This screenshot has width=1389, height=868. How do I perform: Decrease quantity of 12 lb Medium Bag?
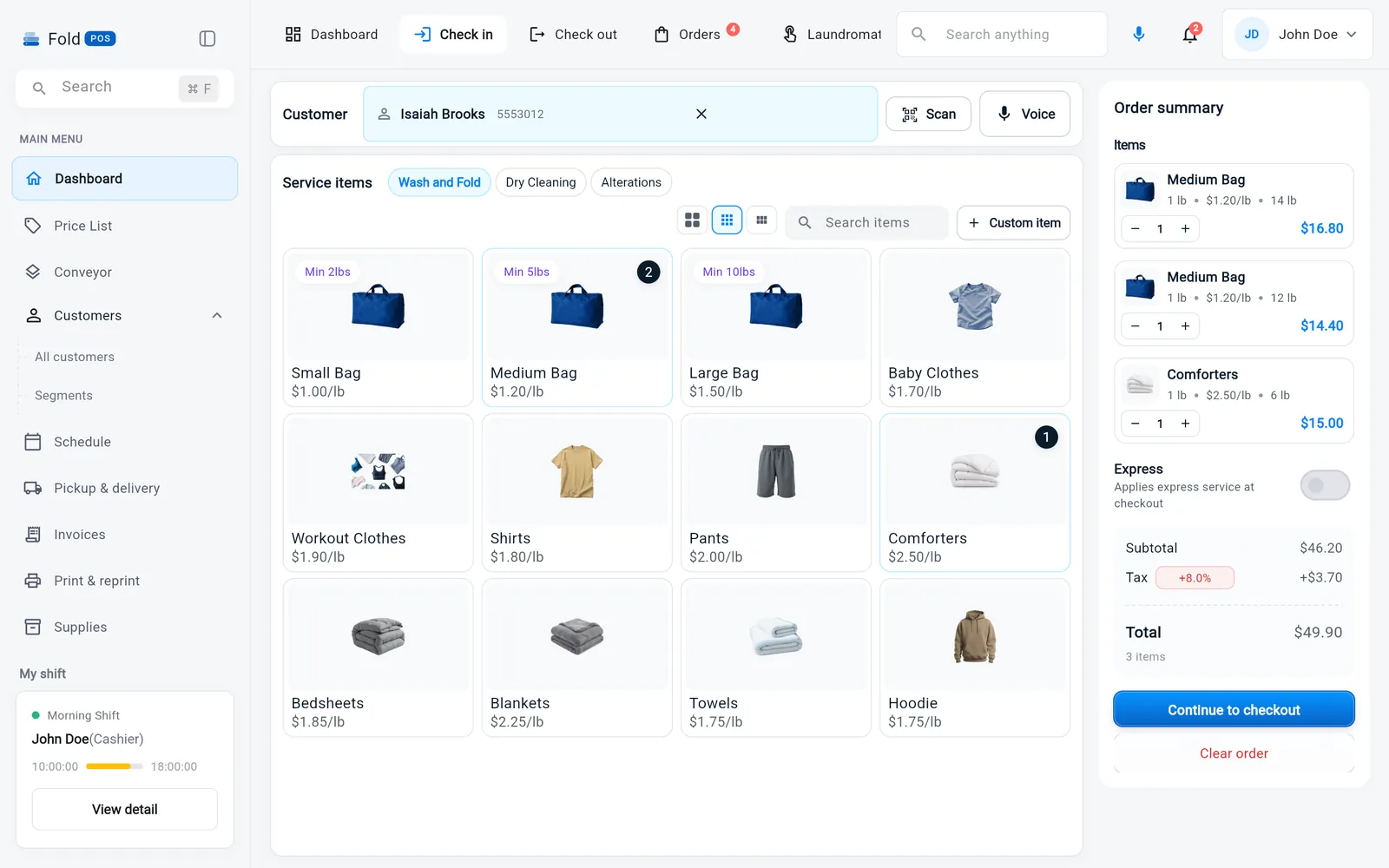click(1136, 326)
